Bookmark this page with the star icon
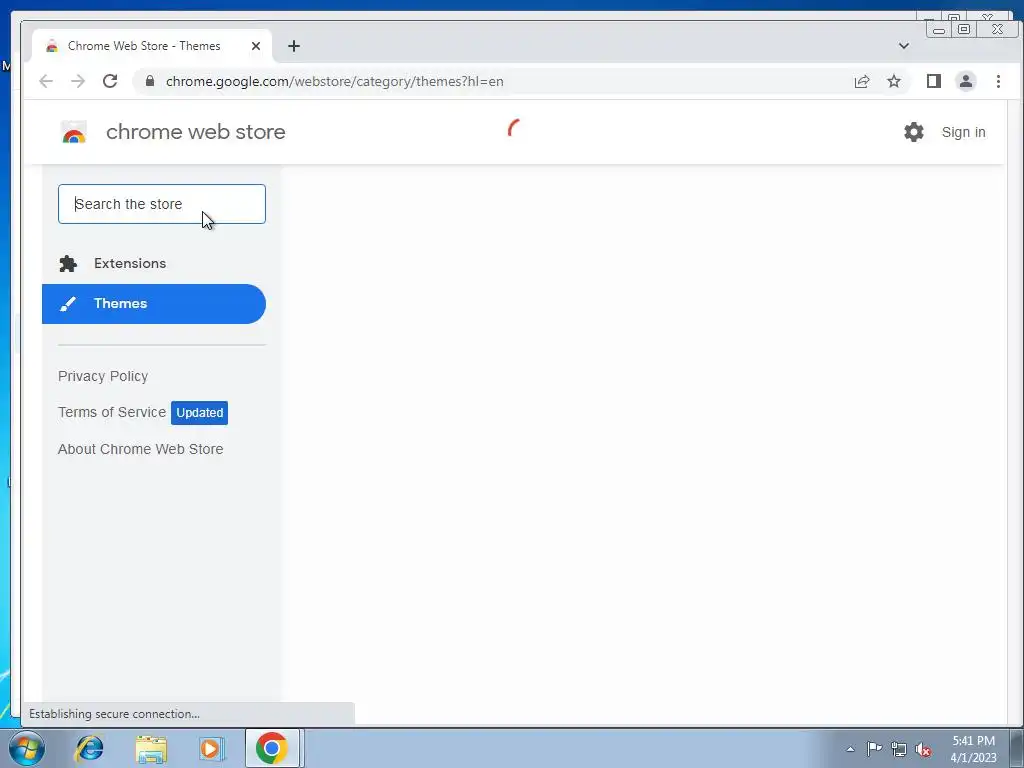The height and width of the screenshot is (768, 1024). tap(894, 81)
